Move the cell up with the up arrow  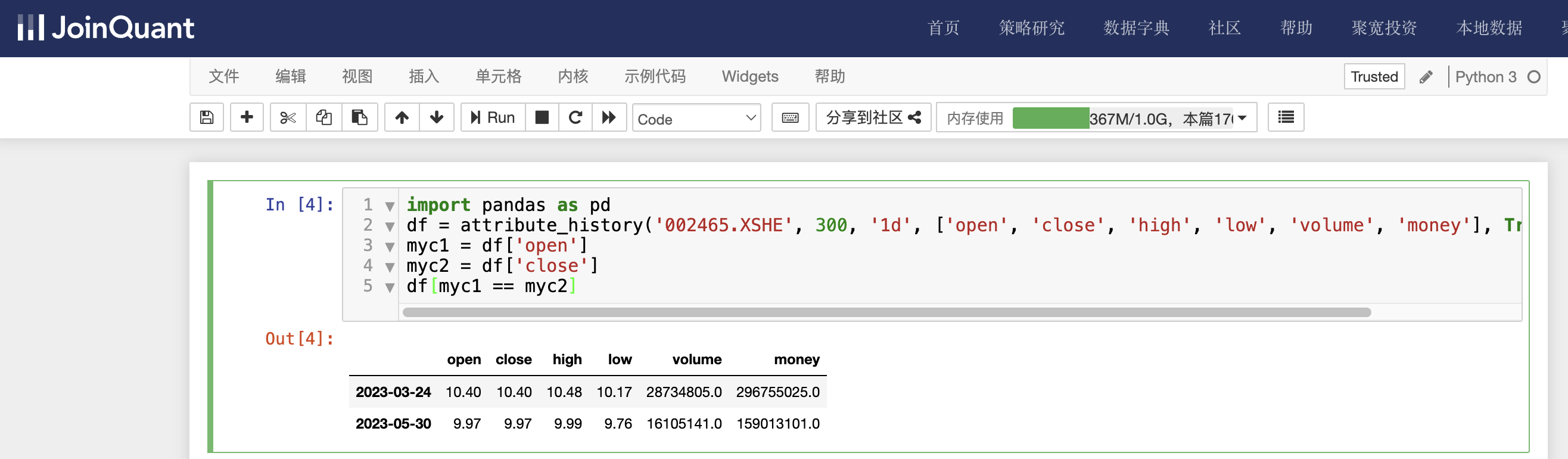[402, 117]
